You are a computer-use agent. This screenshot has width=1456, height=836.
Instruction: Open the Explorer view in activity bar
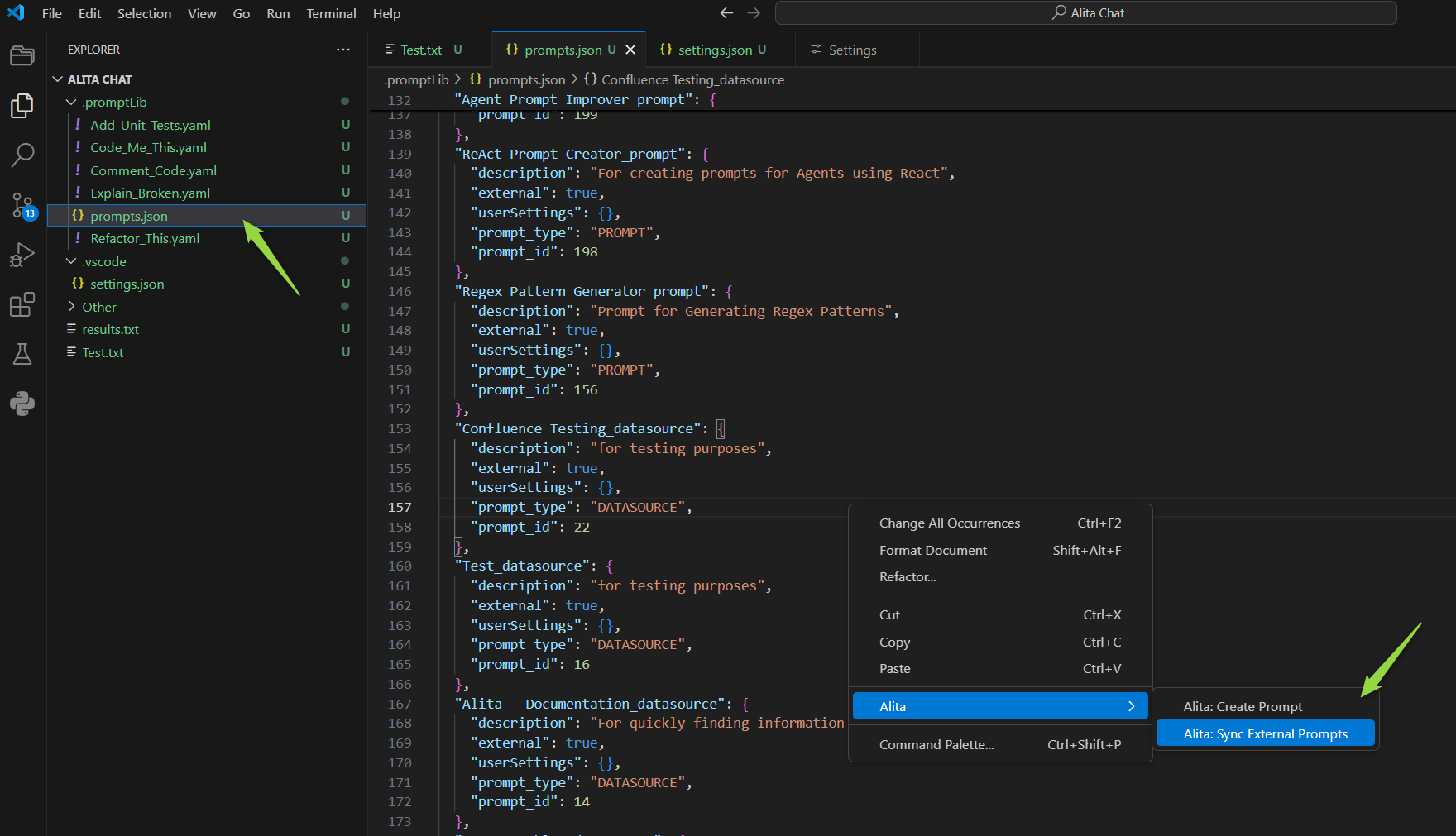[22, 105]
